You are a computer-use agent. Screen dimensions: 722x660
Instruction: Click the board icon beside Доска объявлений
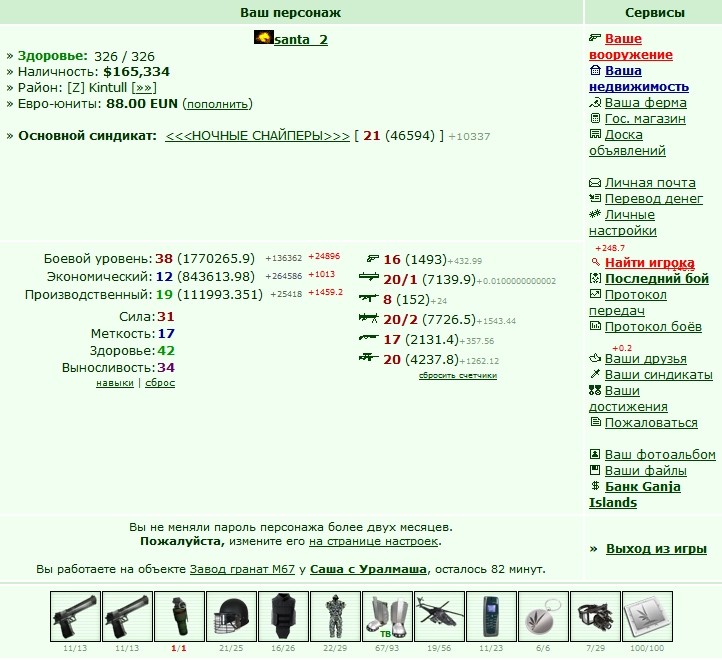tap(595, 134)
